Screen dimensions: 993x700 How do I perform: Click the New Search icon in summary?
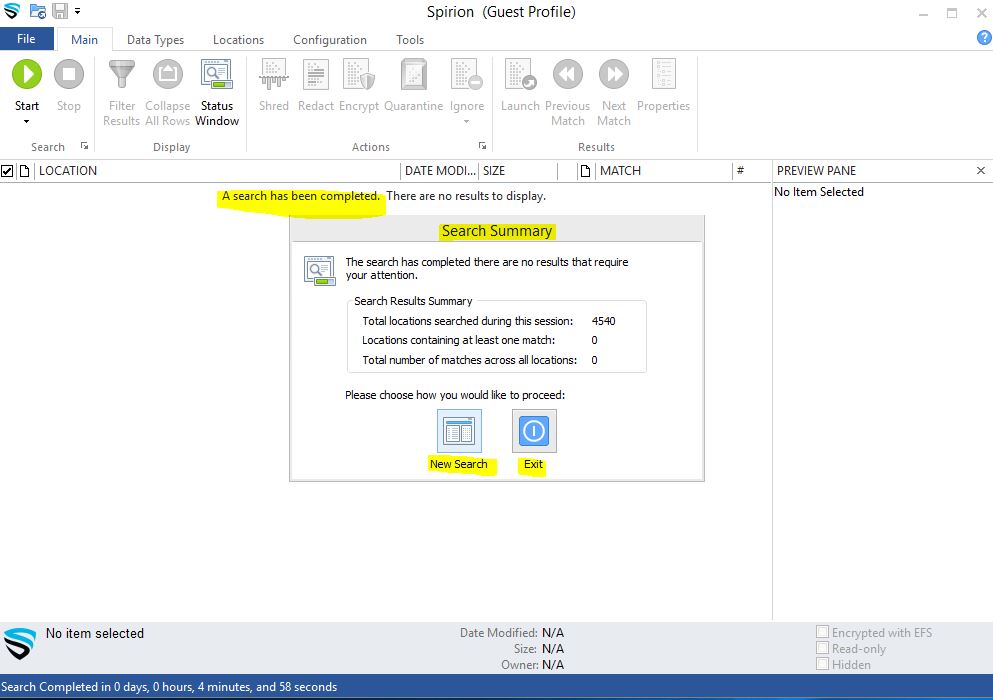(459, 431)
